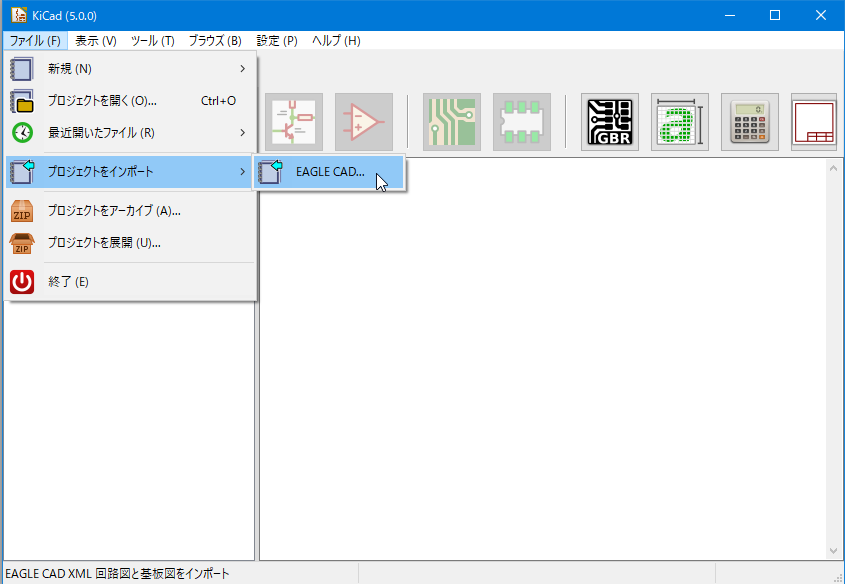This screenshot has width=845, height=584.
Task: Launch the GBR Gerber viewer
Action: [x=609, y=122]
